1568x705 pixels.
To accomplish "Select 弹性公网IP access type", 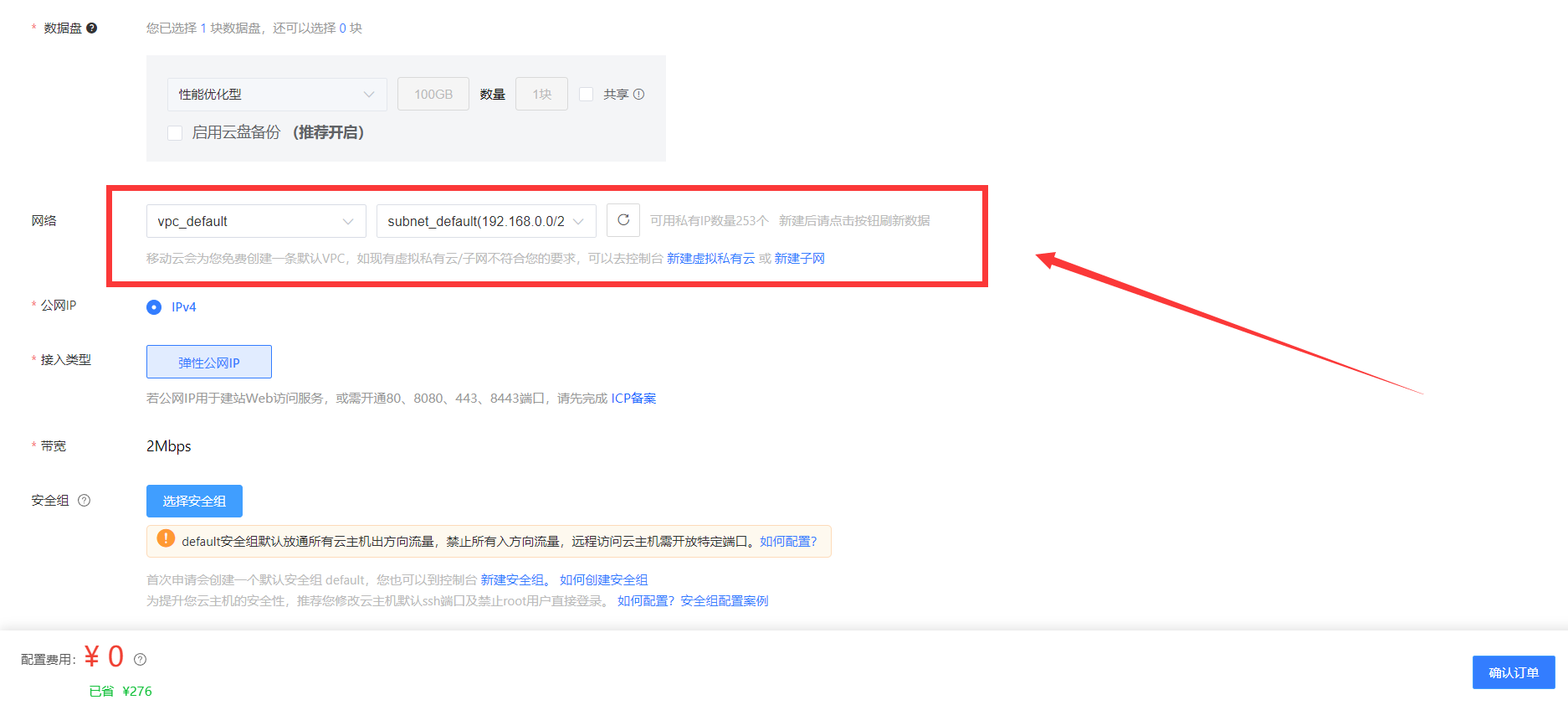I will [209, 362].
